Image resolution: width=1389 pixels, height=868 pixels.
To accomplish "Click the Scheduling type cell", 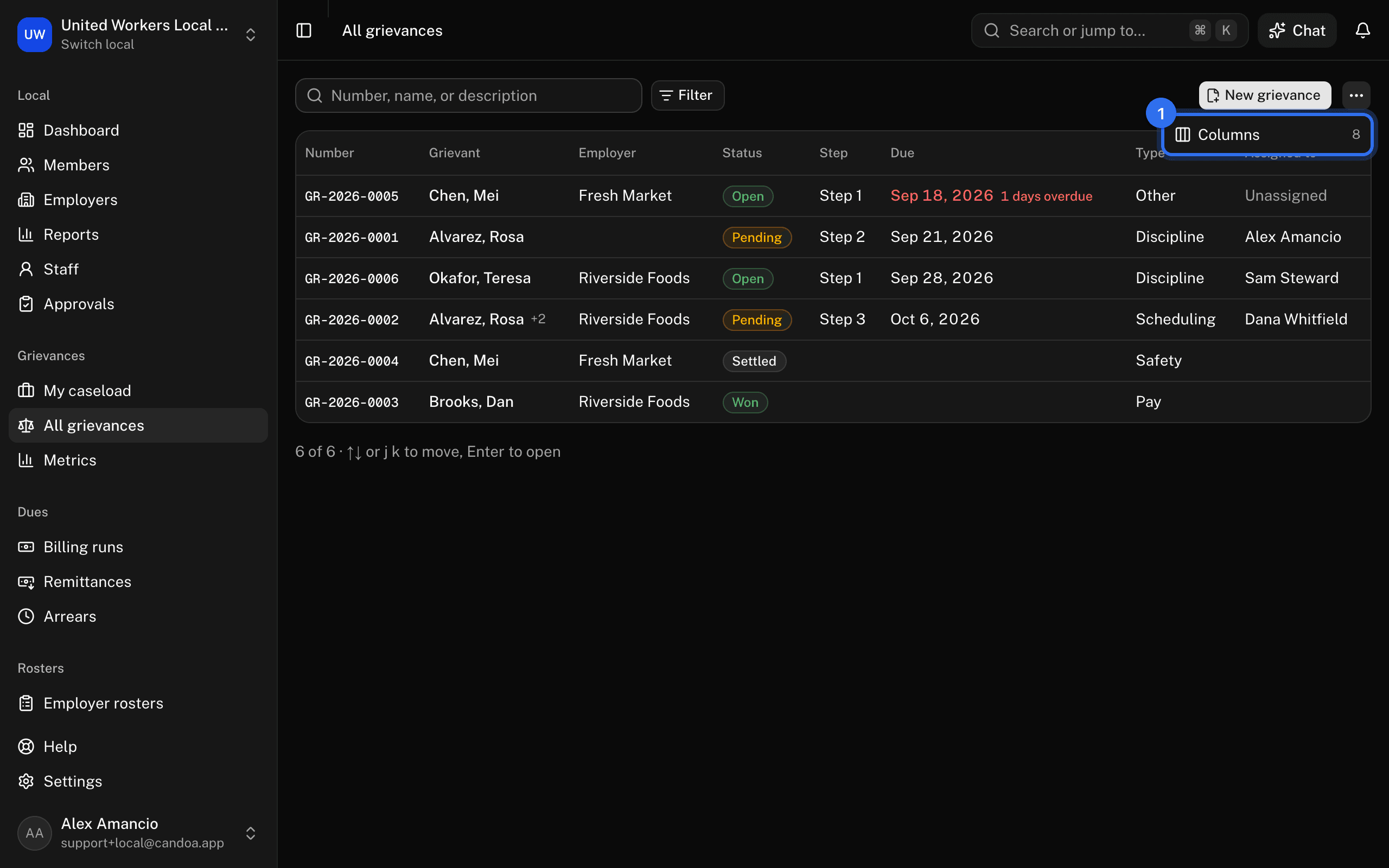I will point(1175,319).
